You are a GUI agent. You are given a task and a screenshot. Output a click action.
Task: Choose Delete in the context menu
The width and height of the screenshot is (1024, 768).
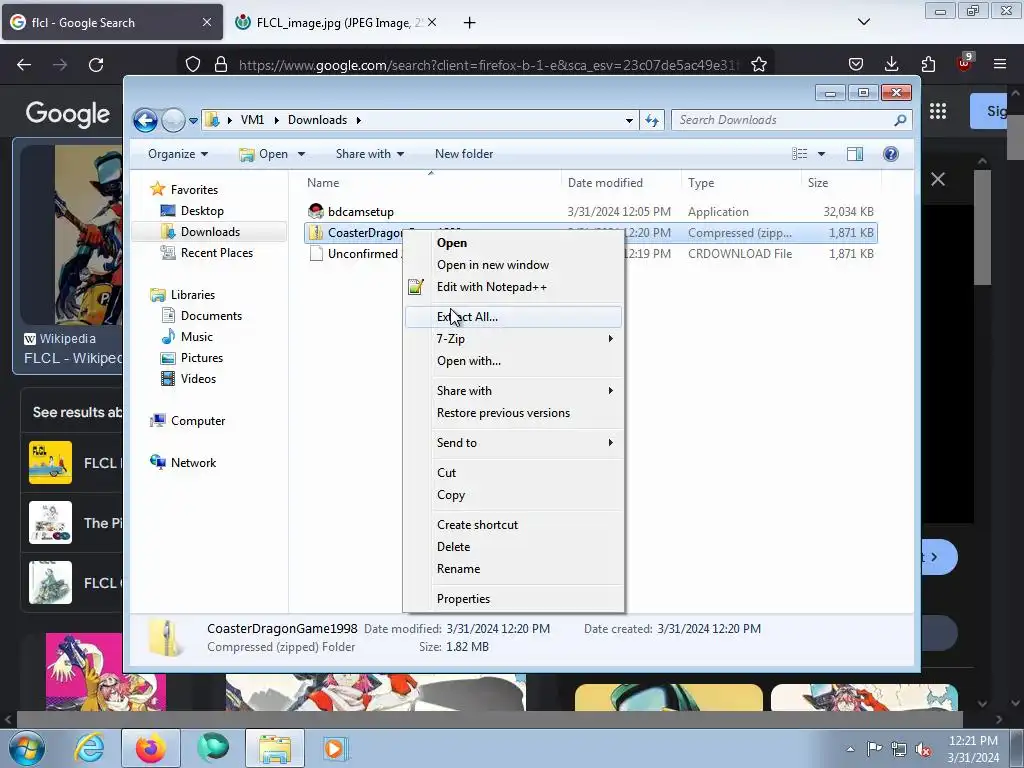(513, 547)
